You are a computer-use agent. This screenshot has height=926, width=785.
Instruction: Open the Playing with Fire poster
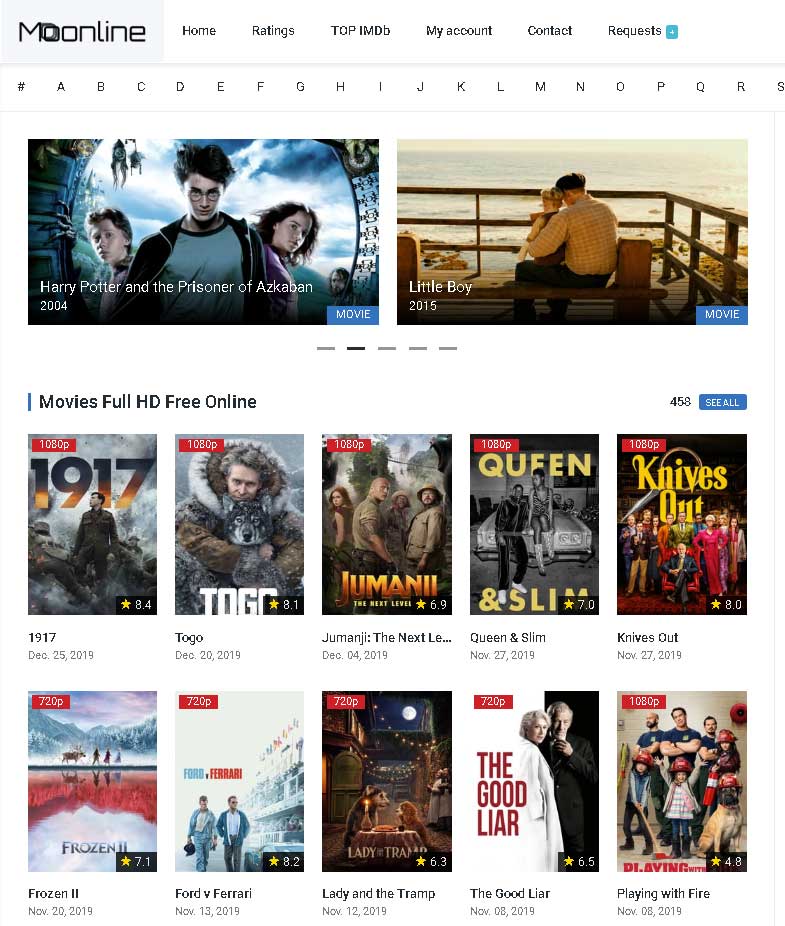682,781
